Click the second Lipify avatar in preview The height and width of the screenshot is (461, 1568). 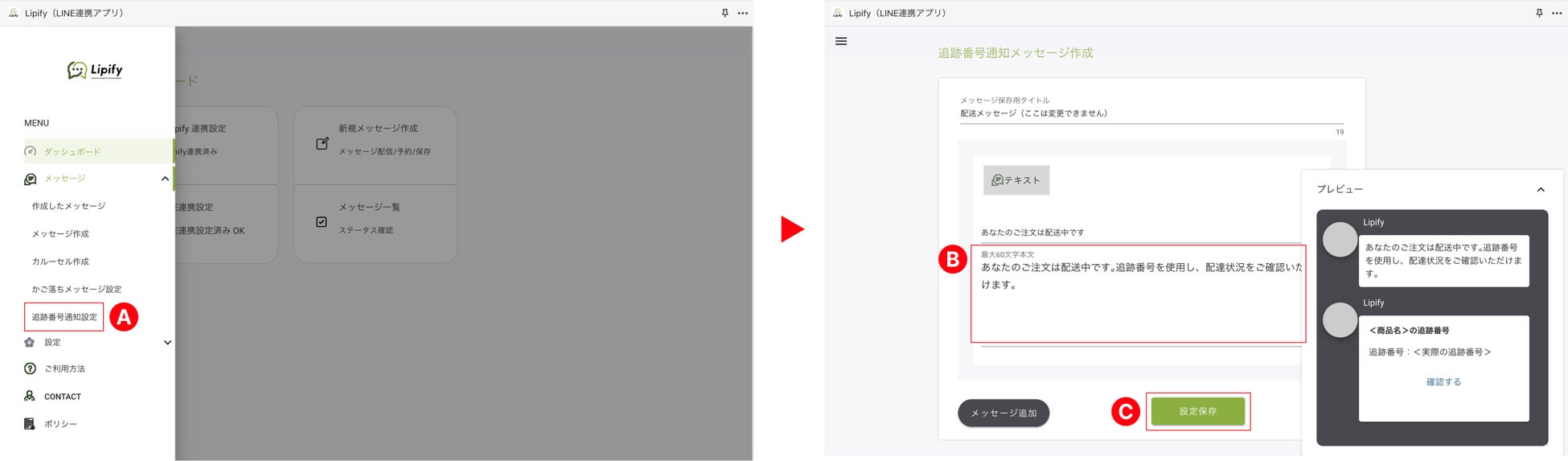pos(1340,320)
